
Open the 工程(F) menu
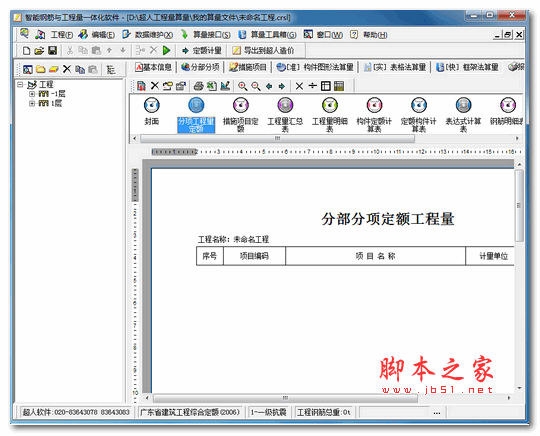[62, 35]
